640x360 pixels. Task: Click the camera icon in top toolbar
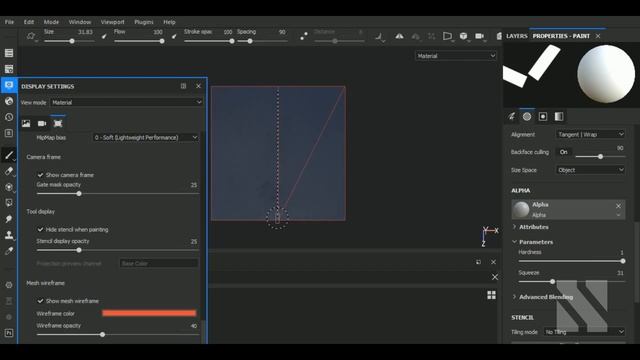pyautogui.click(x=480, y=36)
